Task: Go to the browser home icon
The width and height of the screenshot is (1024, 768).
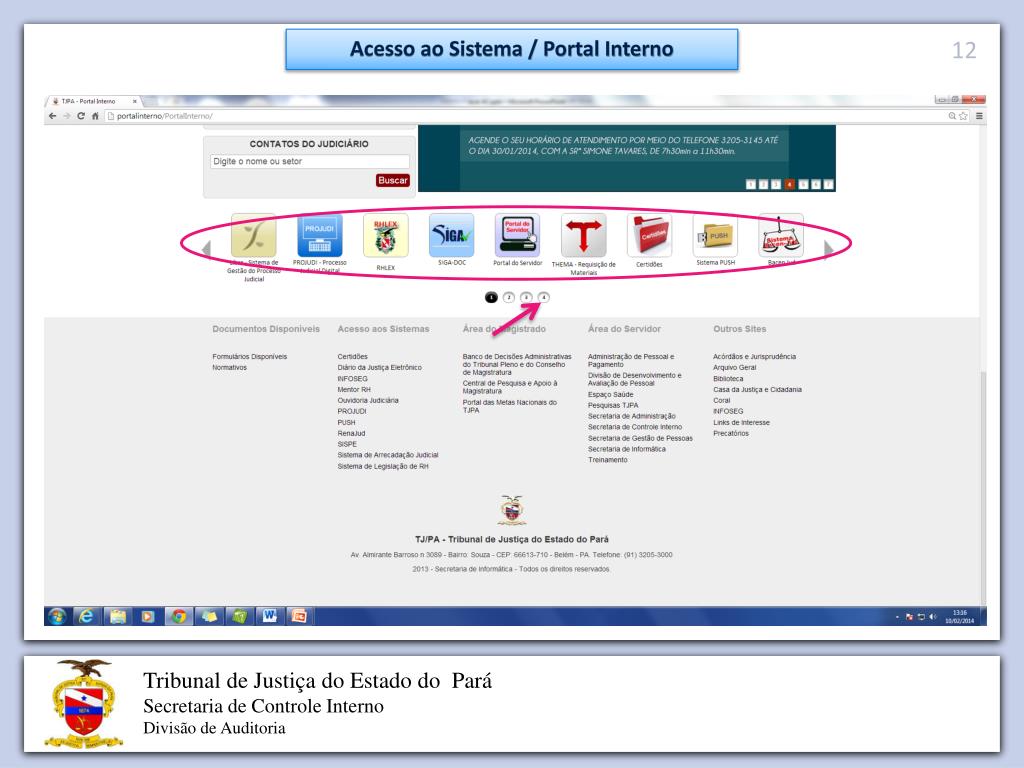Action: [x=95, y=116]
